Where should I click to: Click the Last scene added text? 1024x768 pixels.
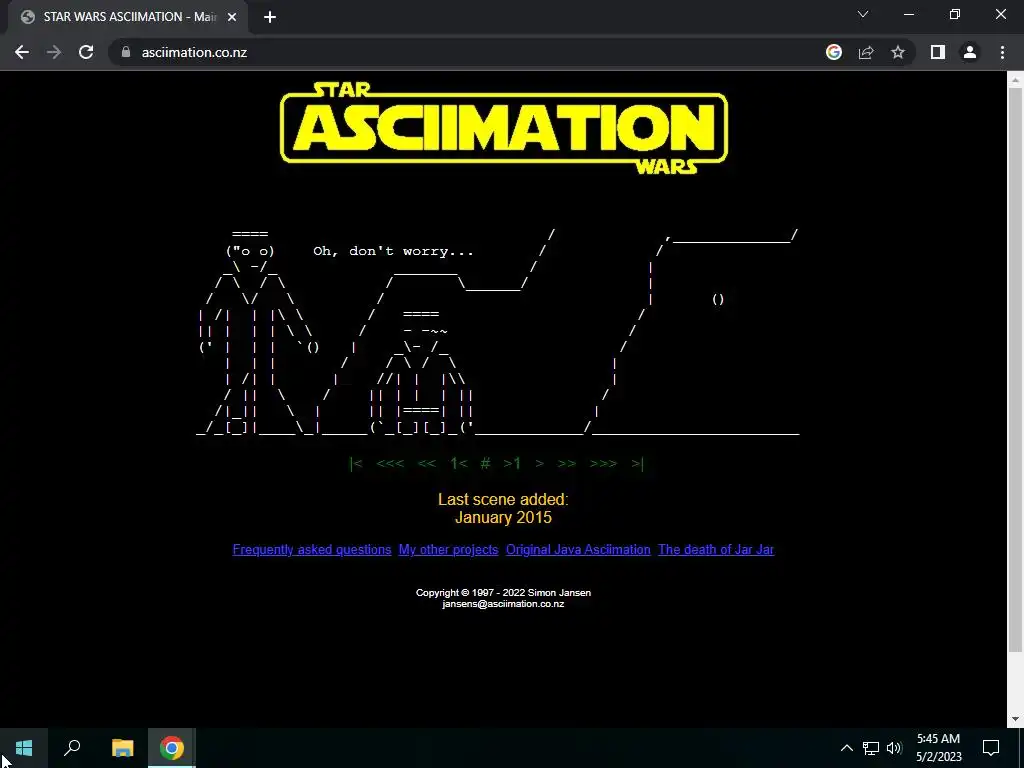[x=503, y=500]
